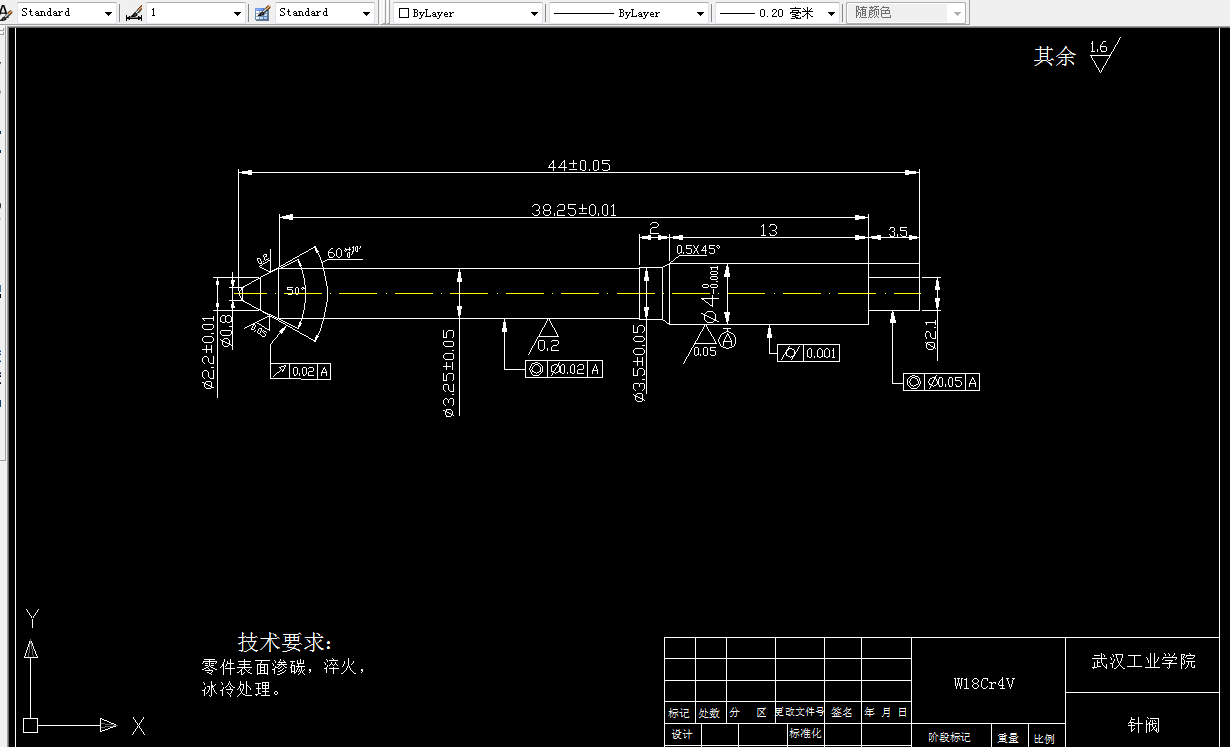
Task: Click the 标记 title block cell
Action: click(x=679, y=713)
